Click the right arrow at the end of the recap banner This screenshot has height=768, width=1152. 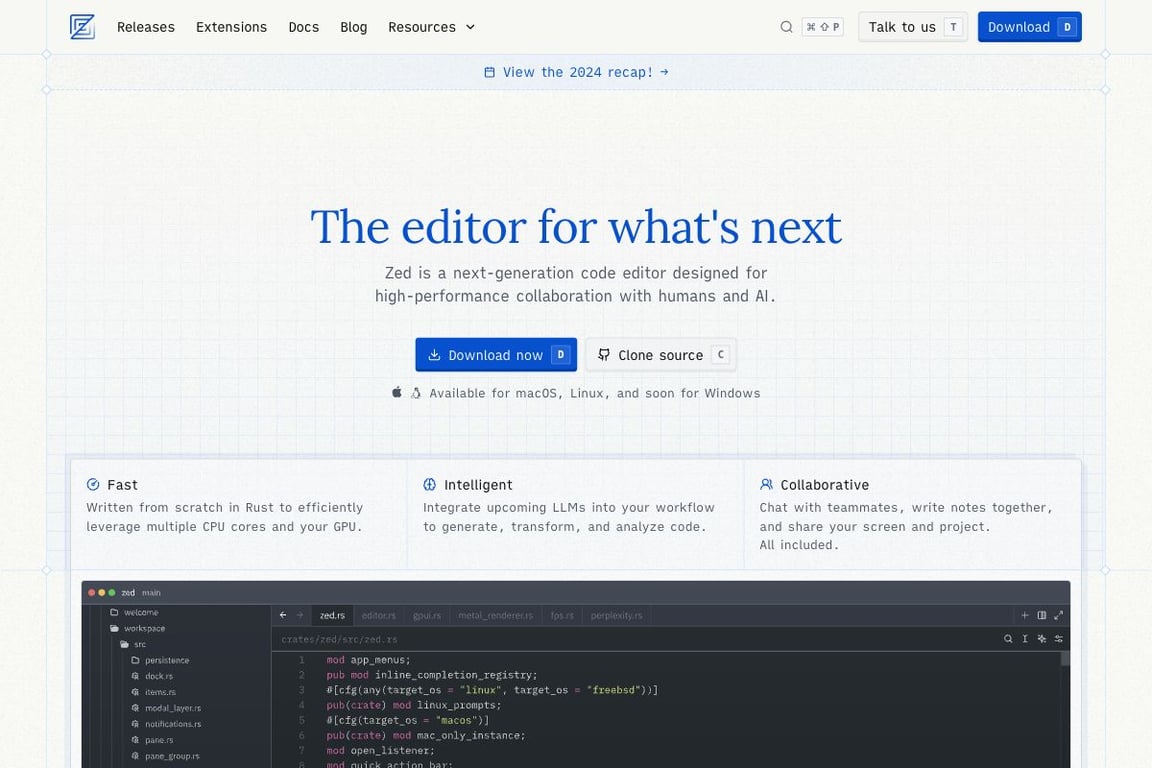(x=664, y=72)
